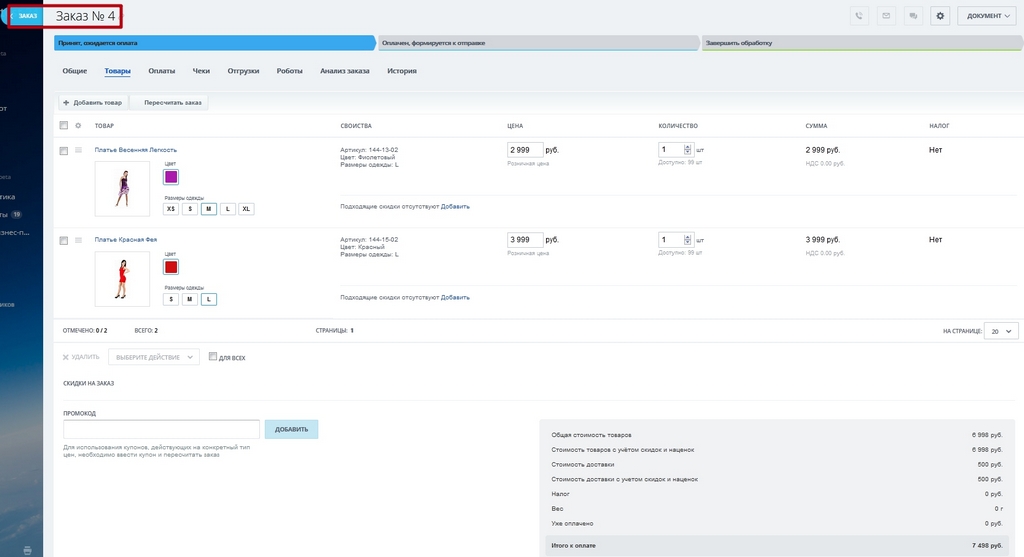Viewport: 1024px width, 557px height.
Task: Open the Выберите действие dropdown
Action: pos(153,357)
